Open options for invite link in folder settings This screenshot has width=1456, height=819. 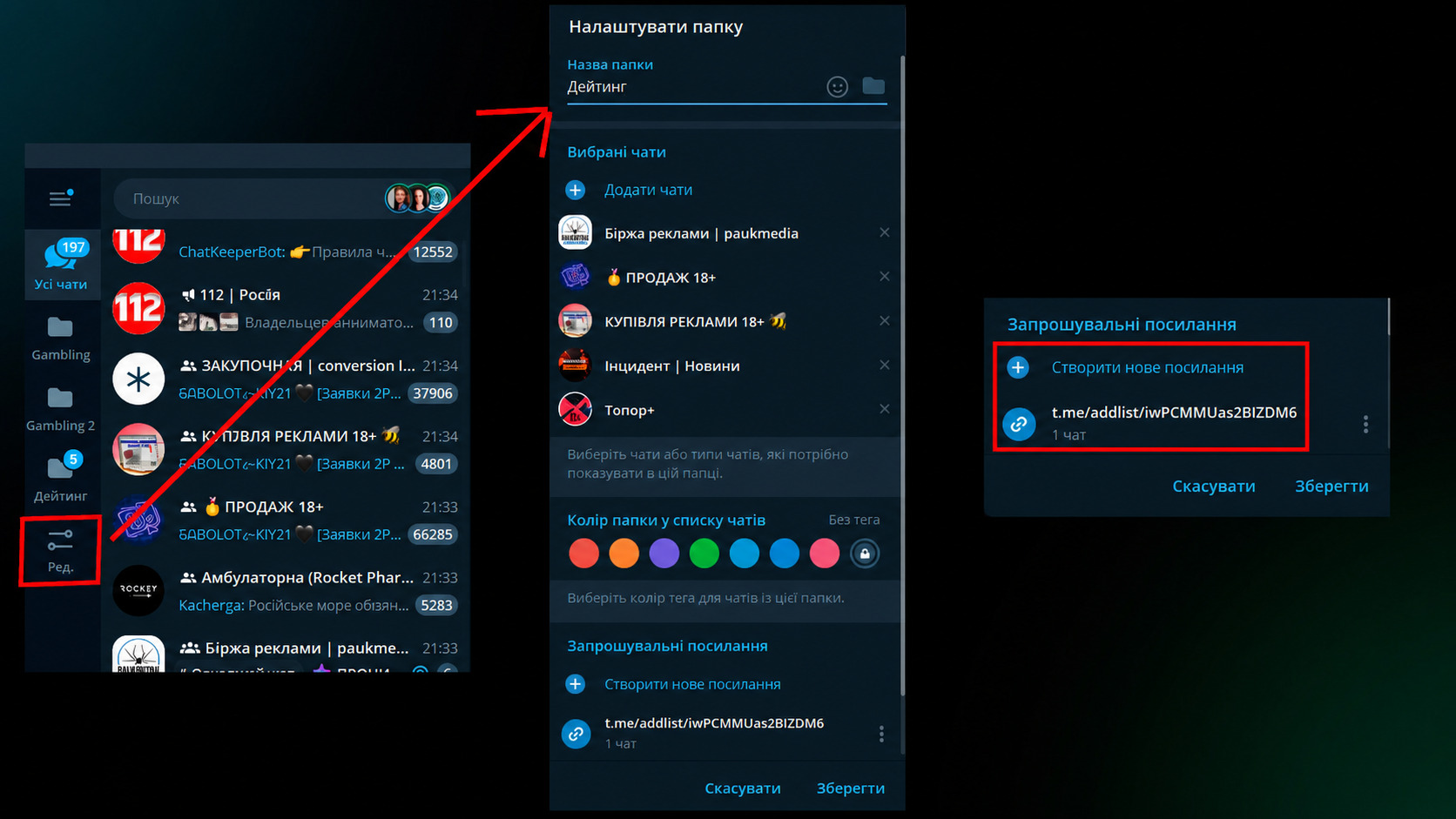coord(881,734)
